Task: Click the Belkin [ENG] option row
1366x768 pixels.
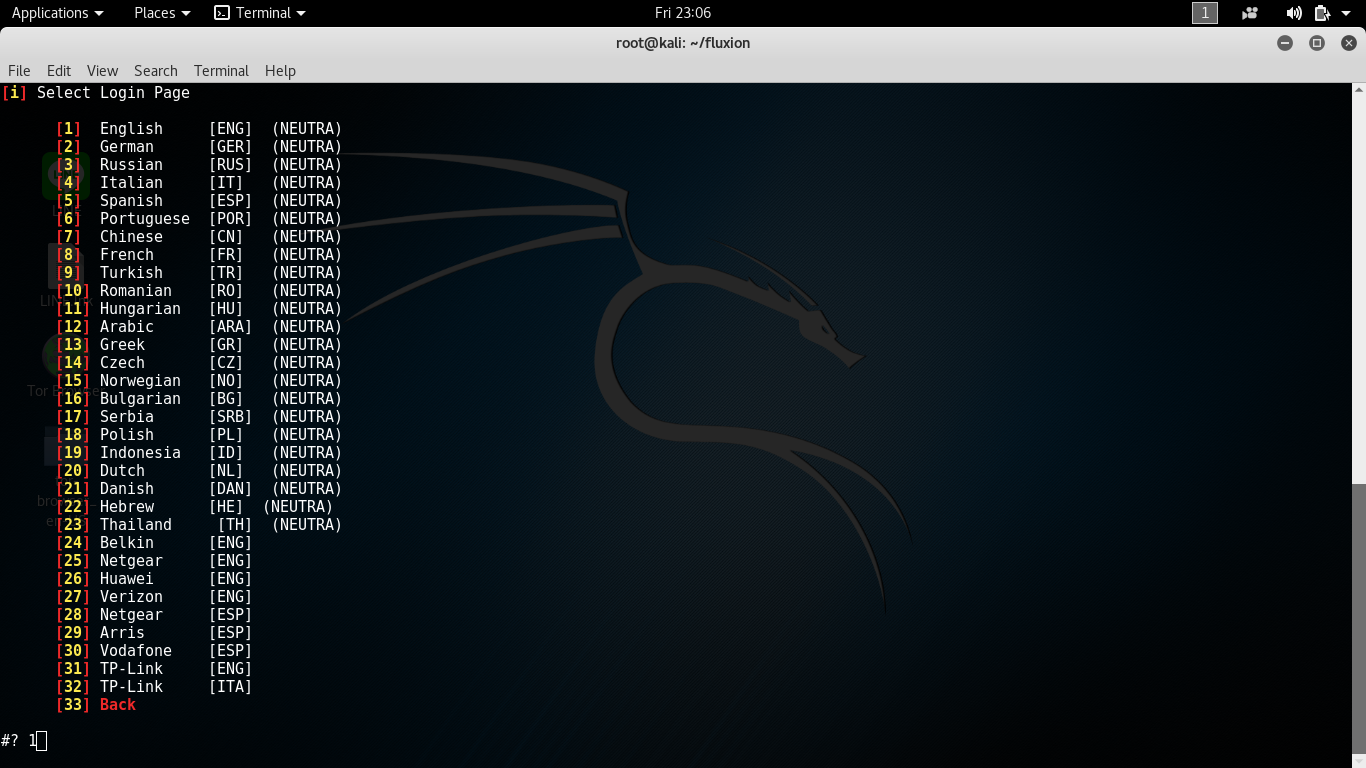Action: pyautogui.click(x=154, y=543)
